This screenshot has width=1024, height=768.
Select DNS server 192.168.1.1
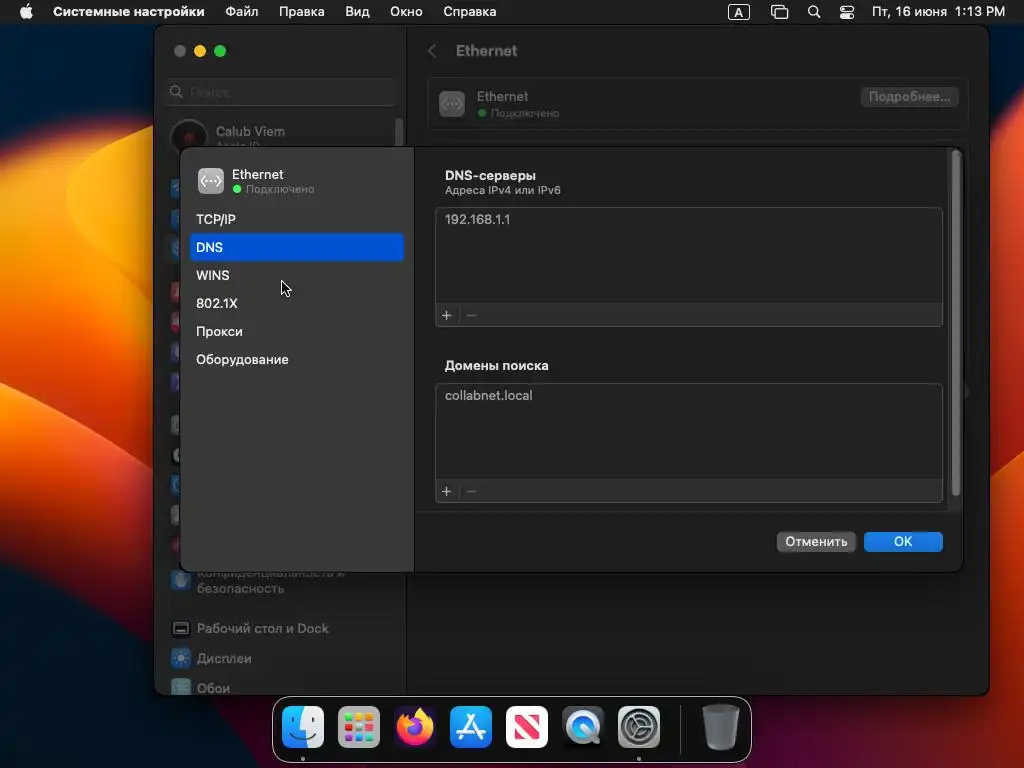tap(689, 219)
